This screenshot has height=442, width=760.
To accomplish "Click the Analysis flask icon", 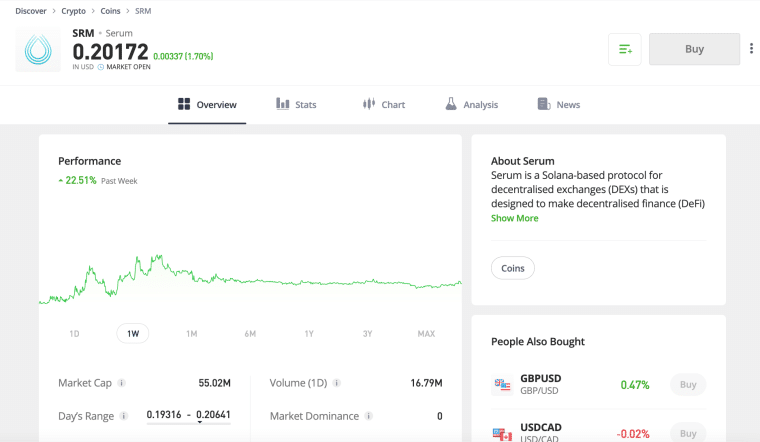I will (x=451, y=103).
